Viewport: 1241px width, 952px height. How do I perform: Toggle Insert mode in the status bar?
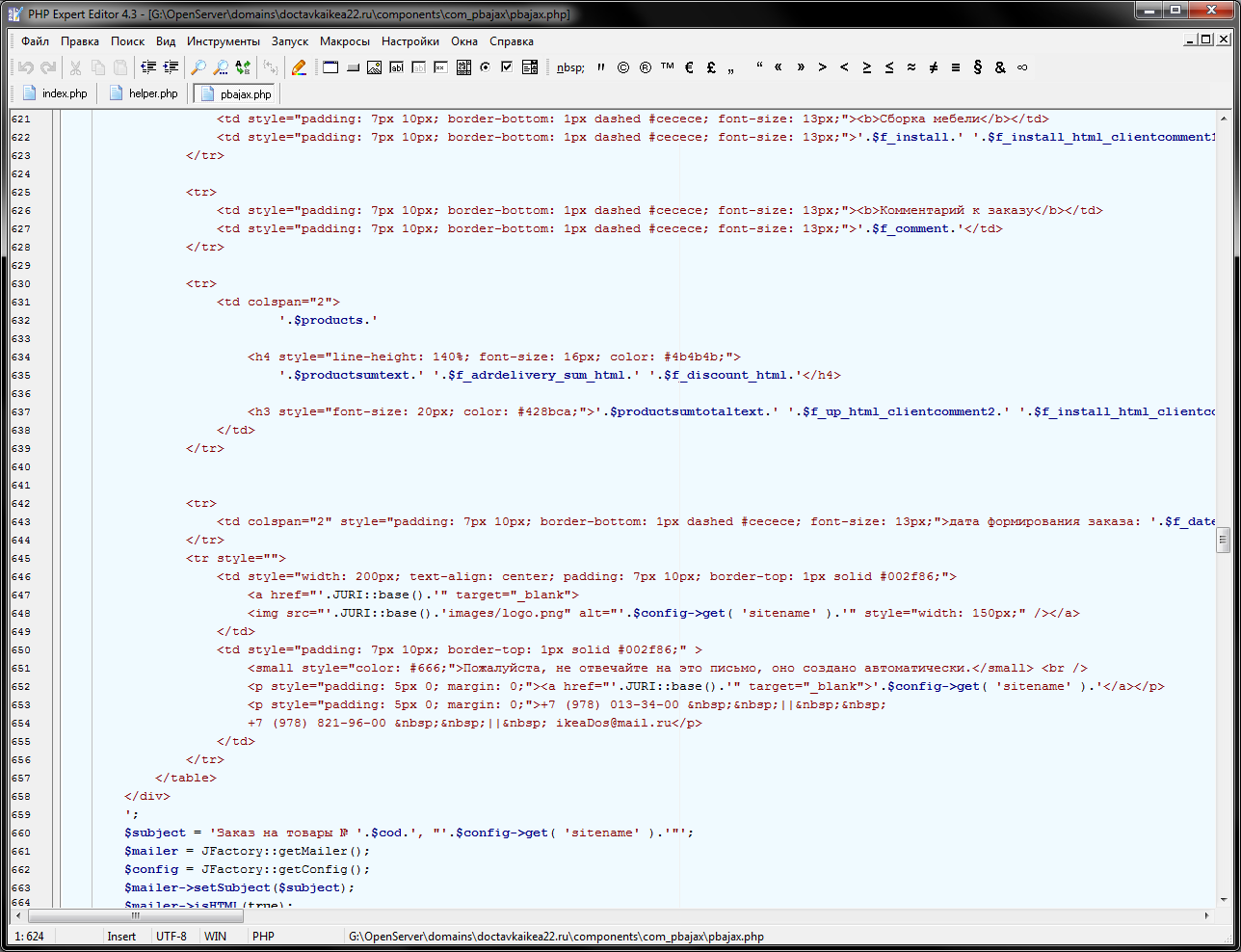121,936
